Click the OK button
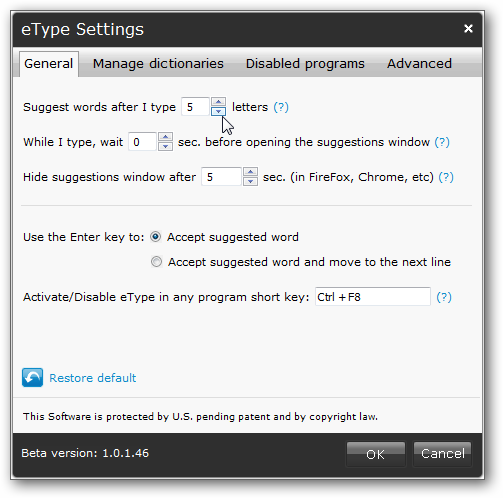Viewport: 503px width, 498px height. point(376,454)
